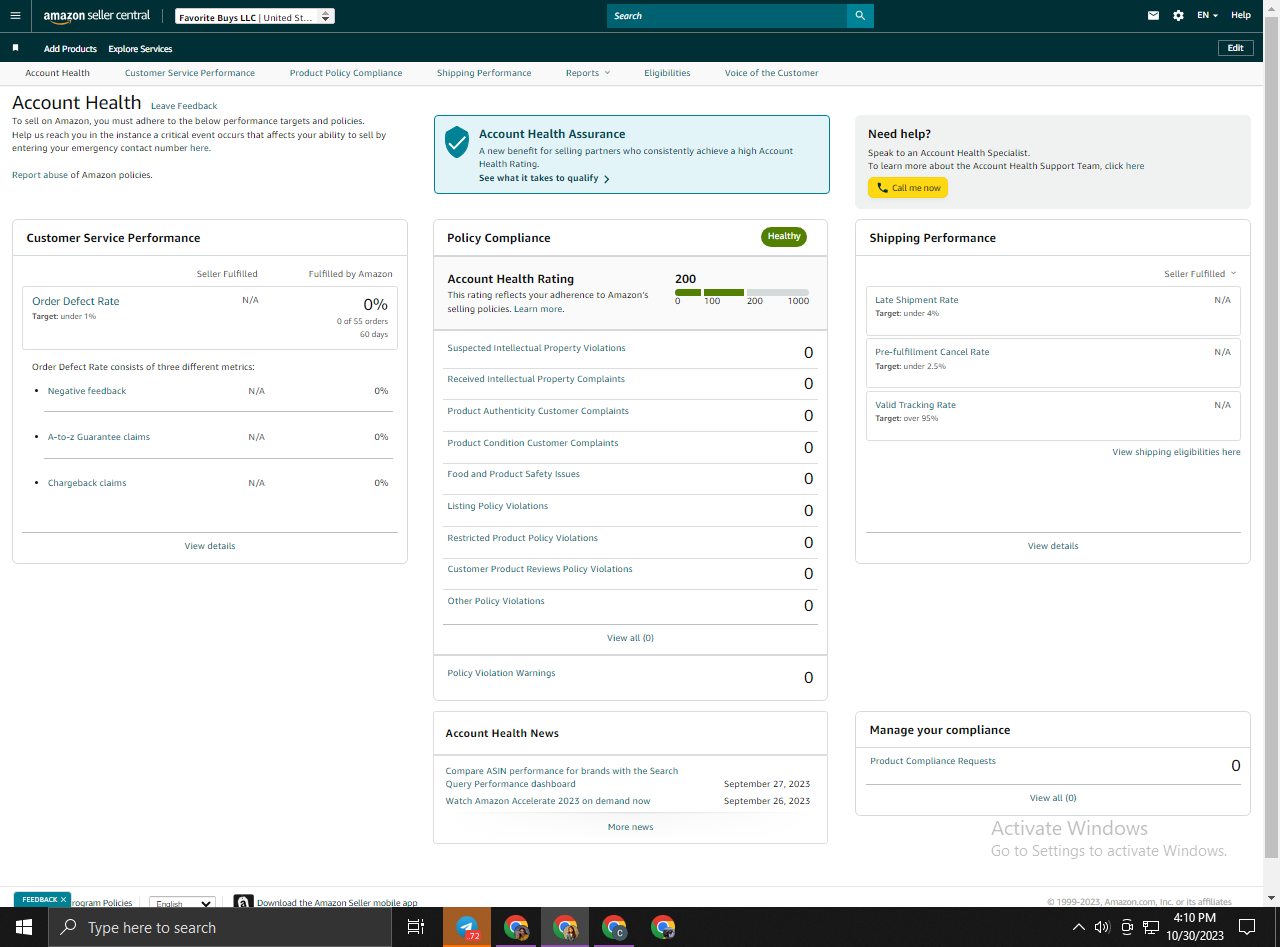This screenshot has height=947, width=1280.
Task: Click the bookmark flag icon
Action: [15, 48]
